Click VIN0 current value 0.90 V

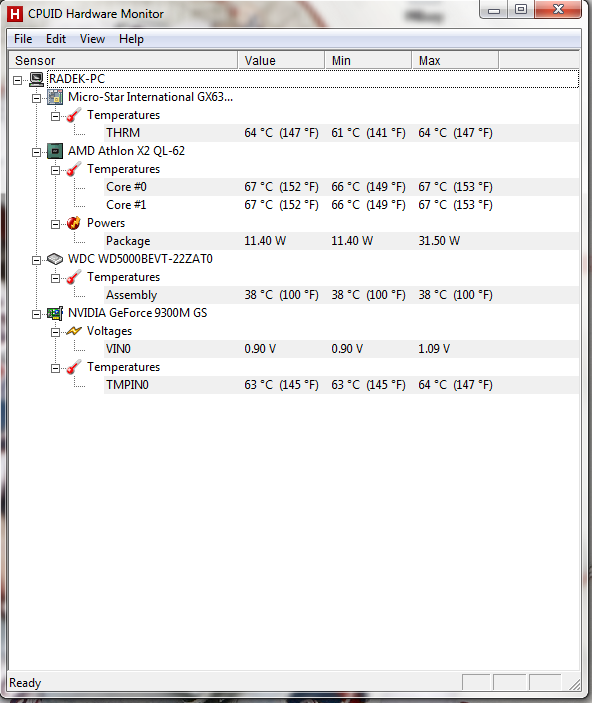[260, 349]
